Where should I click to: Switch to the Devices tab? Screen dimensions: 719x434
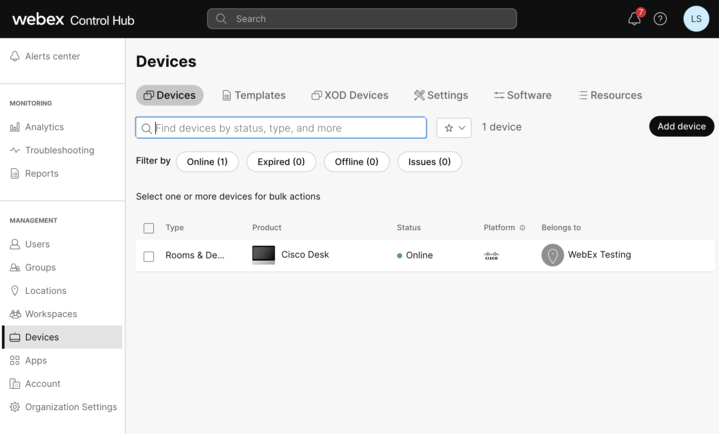click(170, 95)
